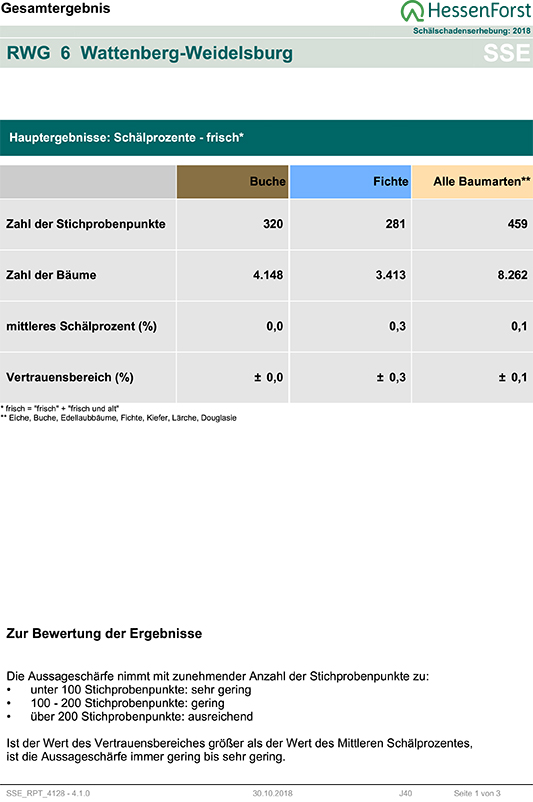The height and width of the screenshot is (802, 533).
Task: Click bullet '100 - 200 Stichprobenpunkte: gering'
Action: click(127, 703)
